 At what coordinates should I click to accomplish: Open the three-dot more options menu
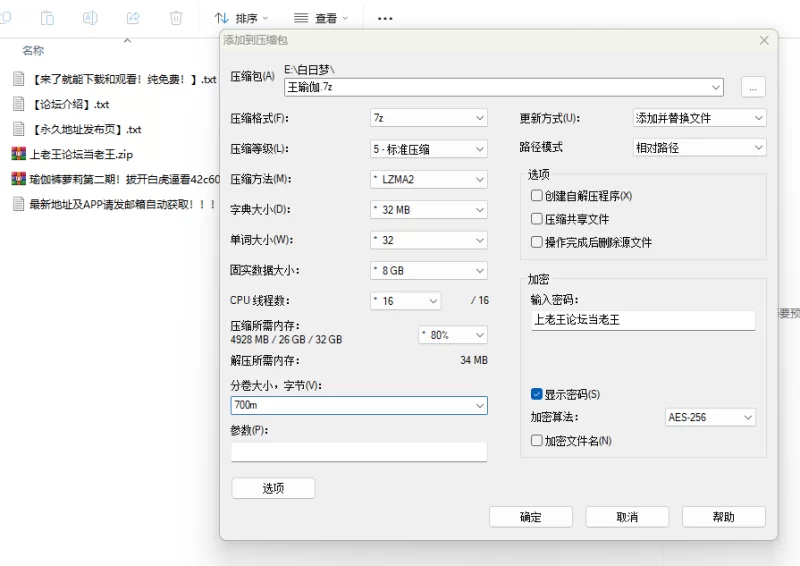pos(385,18)
